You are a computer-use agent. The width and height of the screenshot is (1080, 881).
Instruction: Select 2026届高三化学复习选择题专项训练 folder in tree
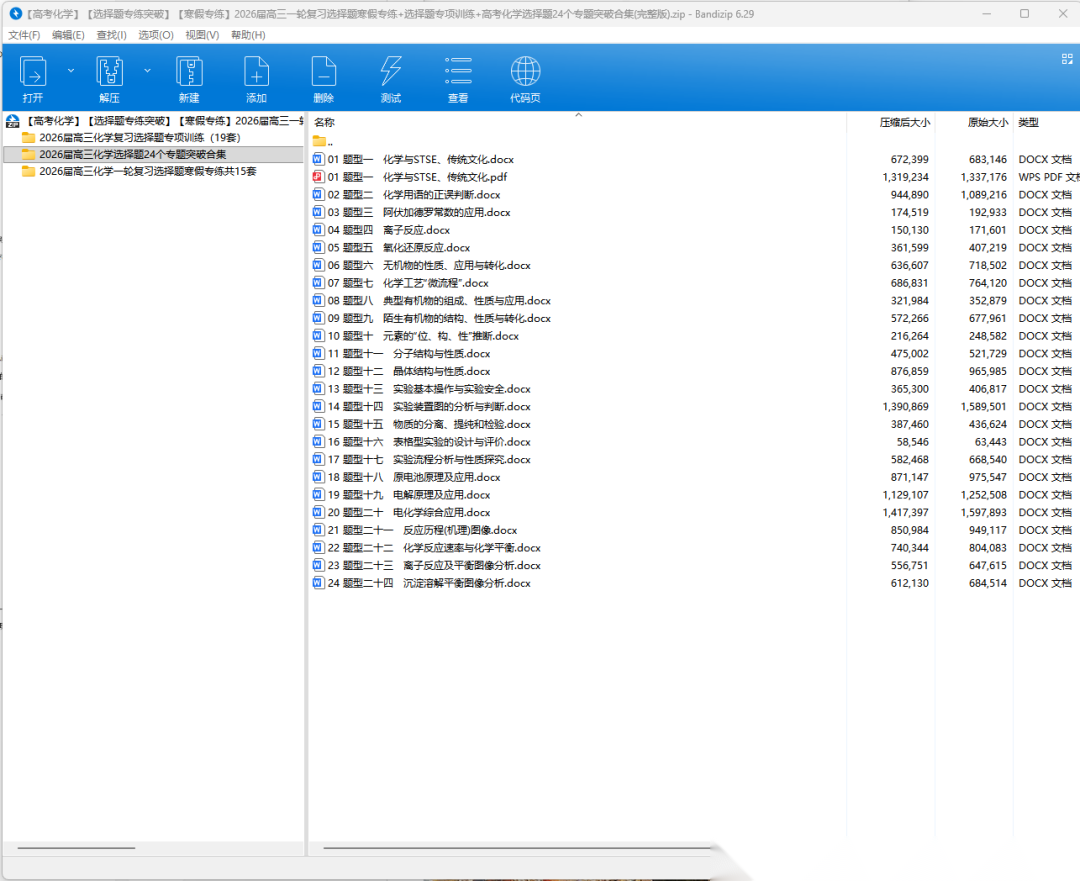[x=139, y=137]
